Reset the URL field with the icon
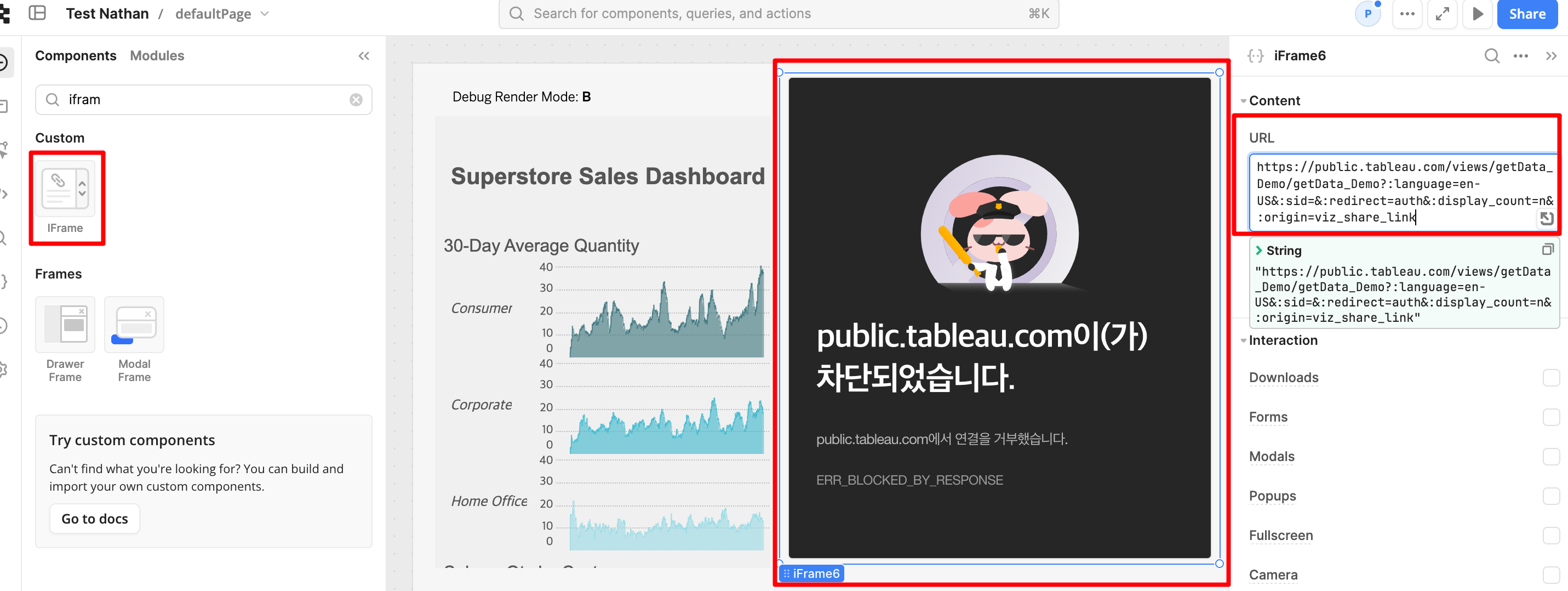The height and width of the screenshot is (591, 1568). click(x=1546, y=218)
